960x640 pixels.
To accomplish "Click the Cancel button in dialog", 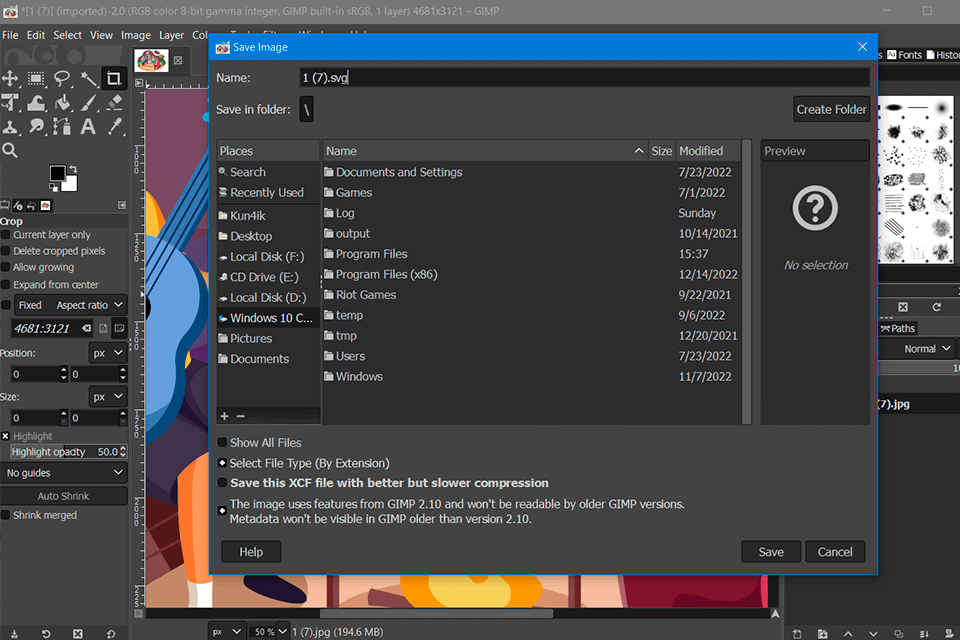I will (x=835, y=552).
